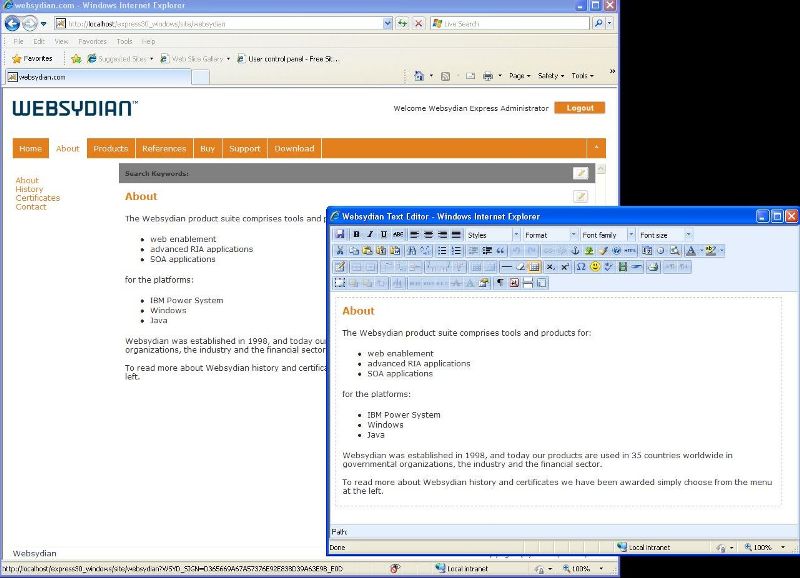Viewport: 800px width, 578px height.
Task: Insert an anchor with the anchor icon
Action: coord(575,250)
